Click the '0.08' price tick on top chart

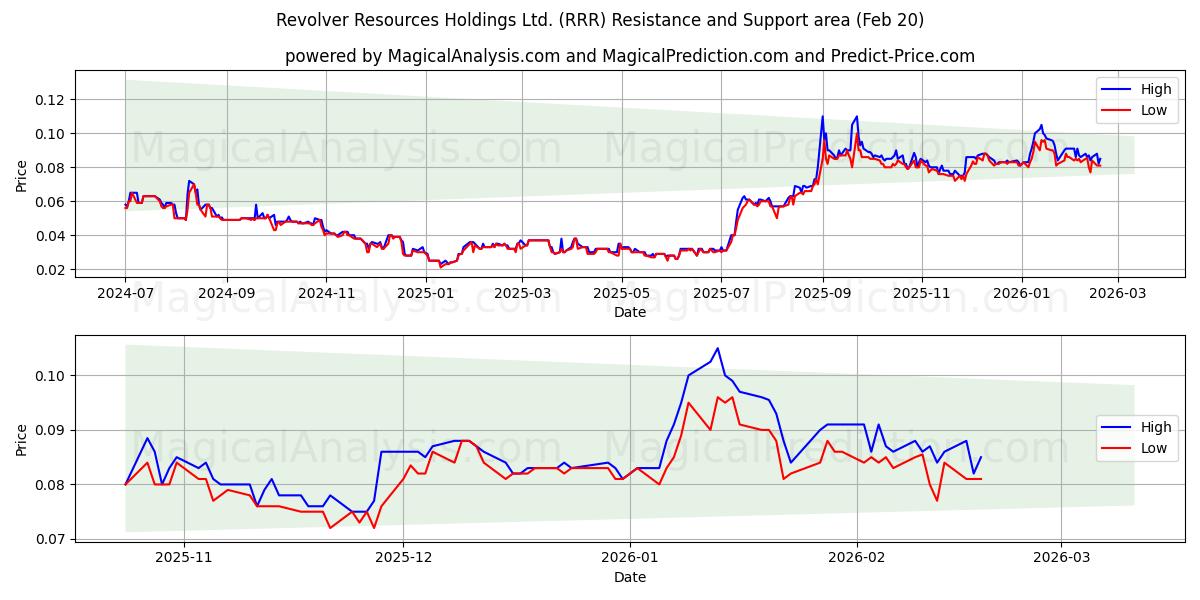pos(50,168)
